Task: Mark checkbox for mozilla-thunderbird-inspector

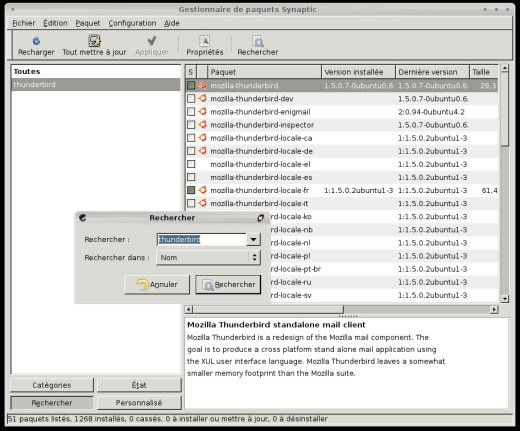Action: pyautogui.click(x=191, y=125)
